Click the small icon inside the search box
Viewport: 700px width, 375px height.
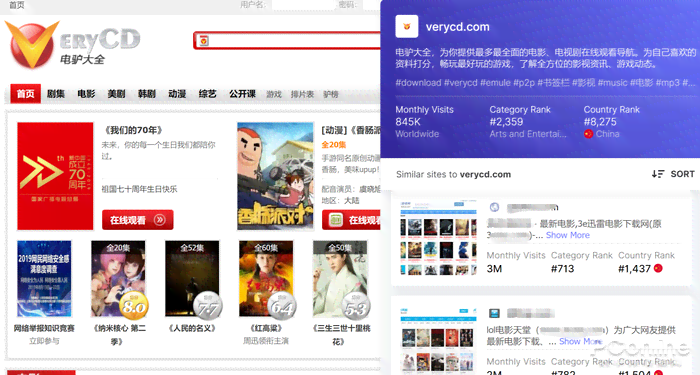click(204, 41)
